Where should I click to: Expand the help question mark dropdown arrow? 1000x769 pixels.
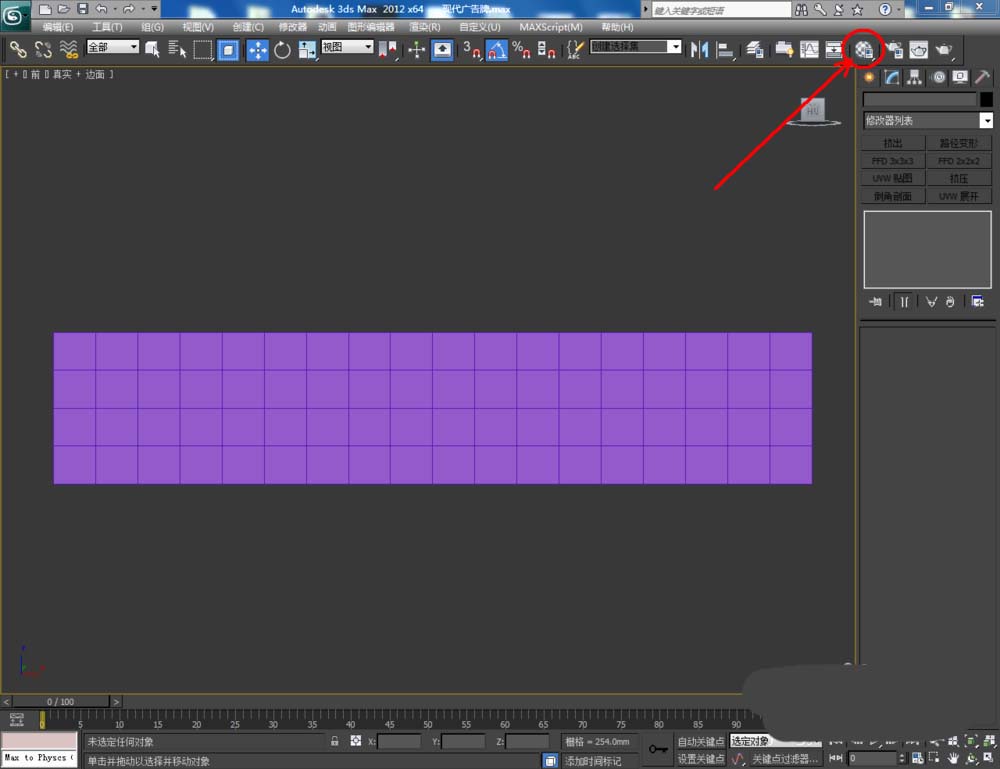pyautogui.click(x=898, y=9)
